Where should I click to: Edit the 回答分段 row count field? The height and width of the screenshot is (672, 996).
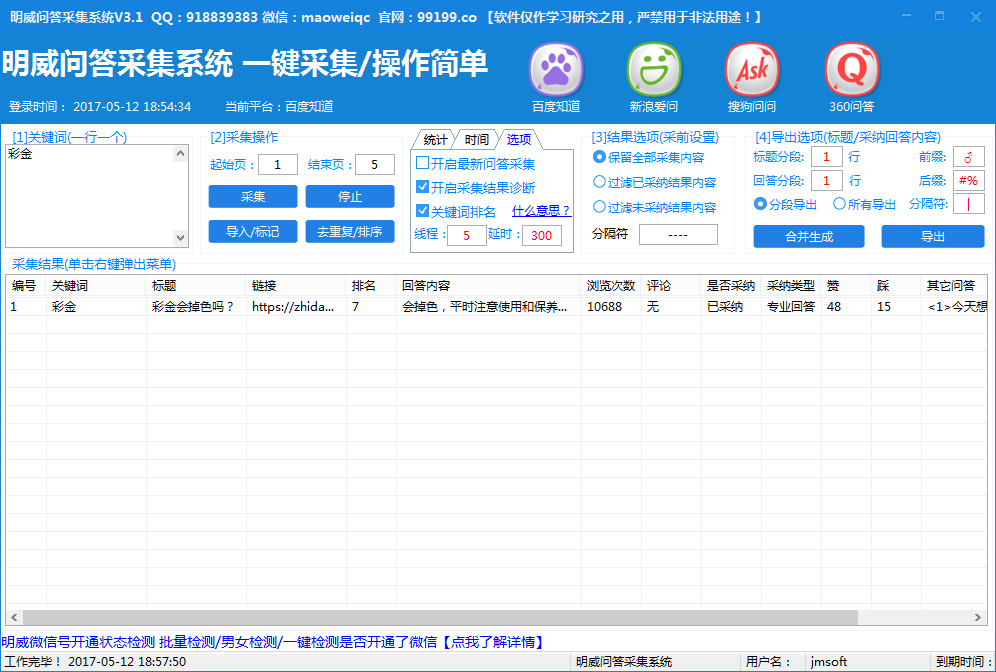(x=827, y=180)
